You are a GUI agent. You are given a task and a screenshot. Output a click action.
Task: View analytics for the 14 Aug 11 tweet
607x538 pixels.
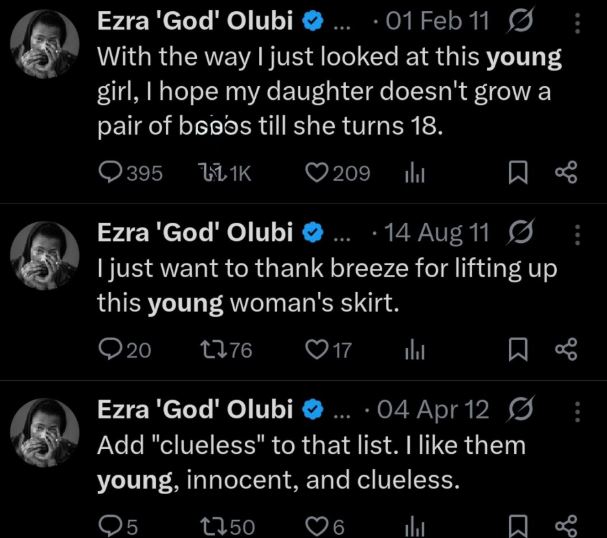pyautogui.click(x=415, y=349)
